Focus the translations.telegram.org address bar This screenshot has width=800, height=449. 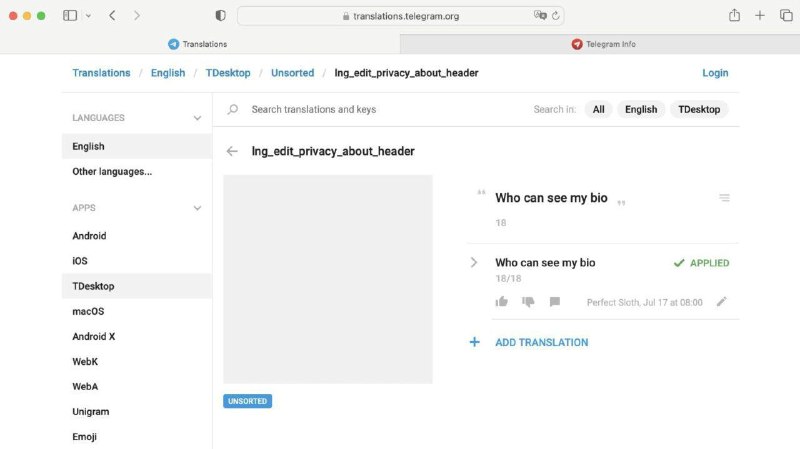pyautogui.click(x=401, y=16)
